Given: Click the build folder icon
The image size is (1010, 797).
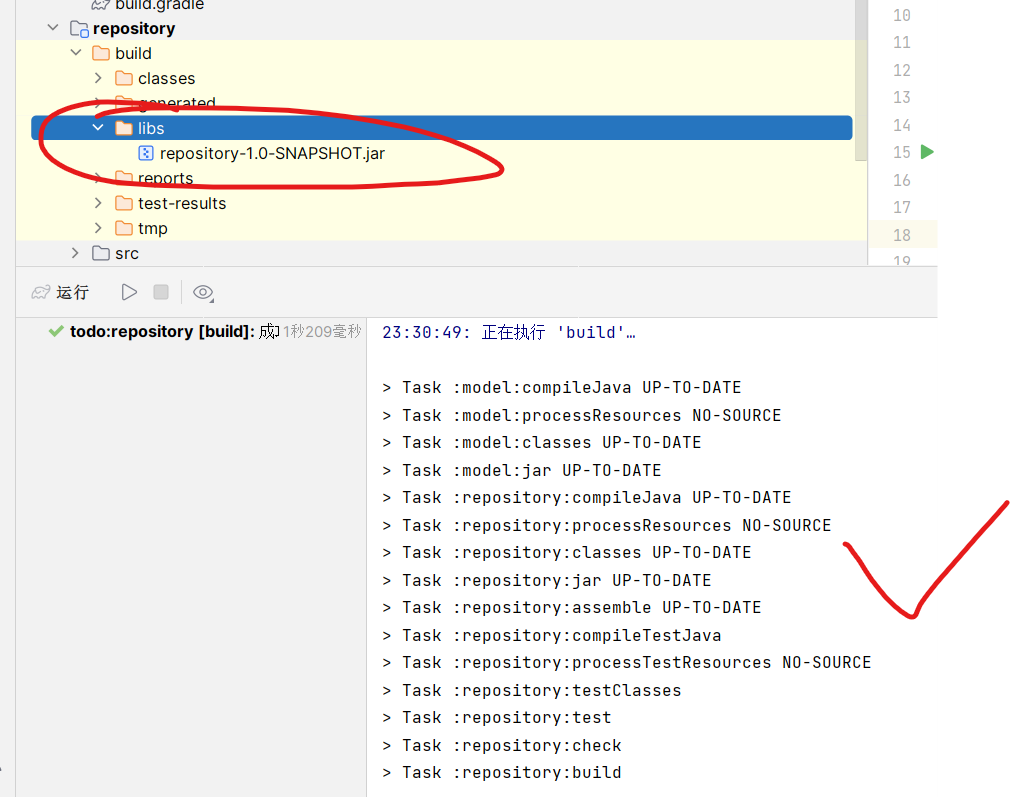Looking at the screenshot, I should coord(101,53).
